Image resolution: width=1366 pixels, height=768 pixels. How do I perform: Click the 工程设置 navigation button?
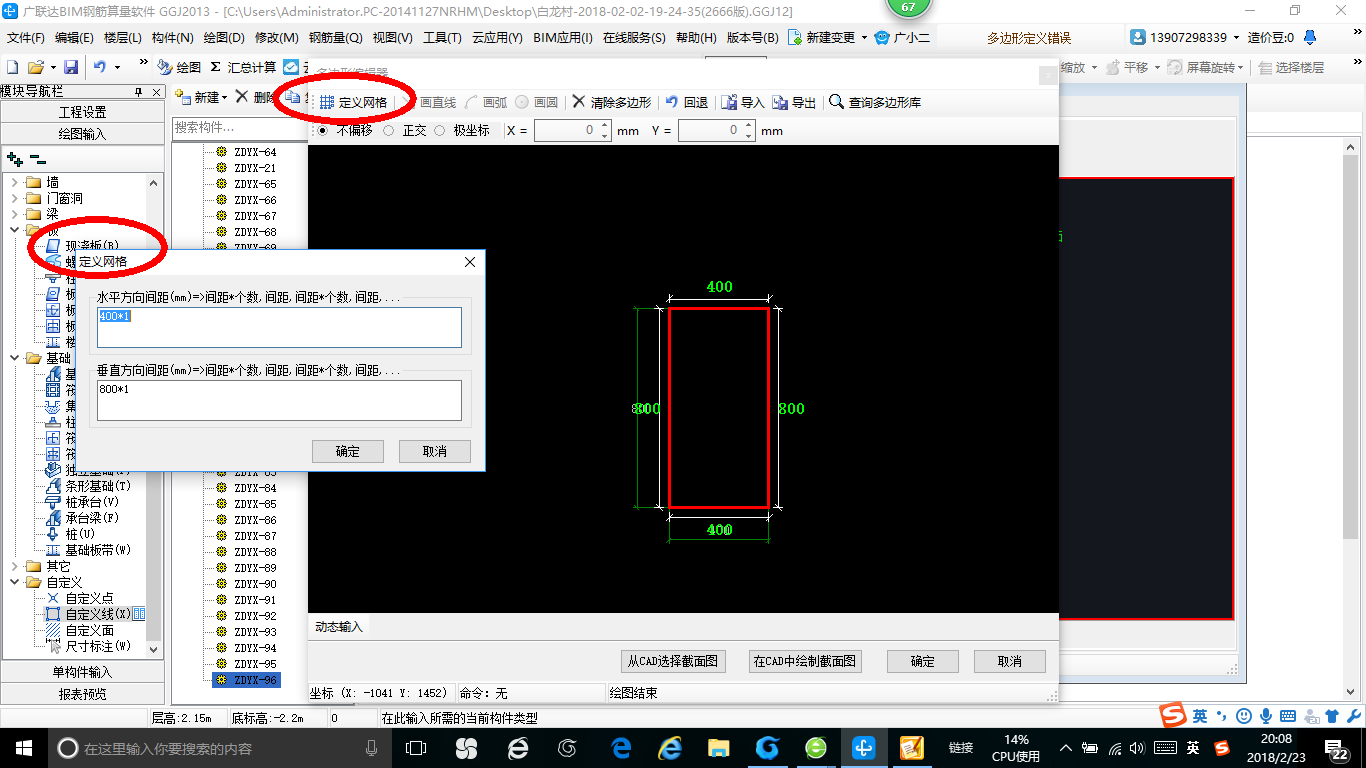click(x=83, y=112)
